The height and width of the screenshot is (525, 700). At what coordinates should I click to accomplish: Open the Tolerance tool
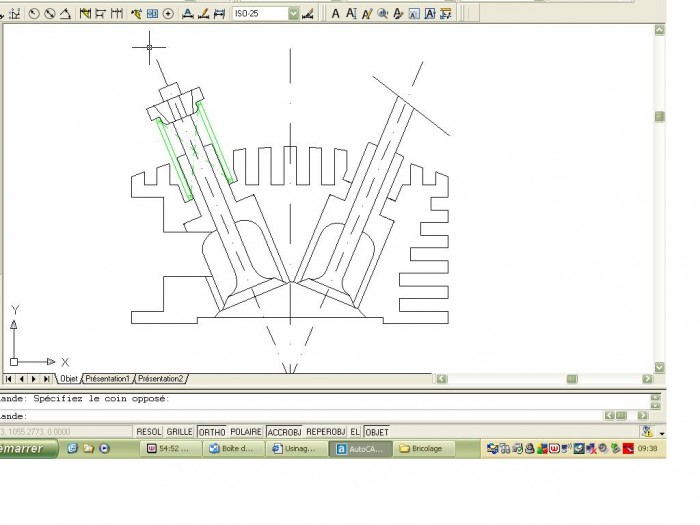(x=152, y=14)
